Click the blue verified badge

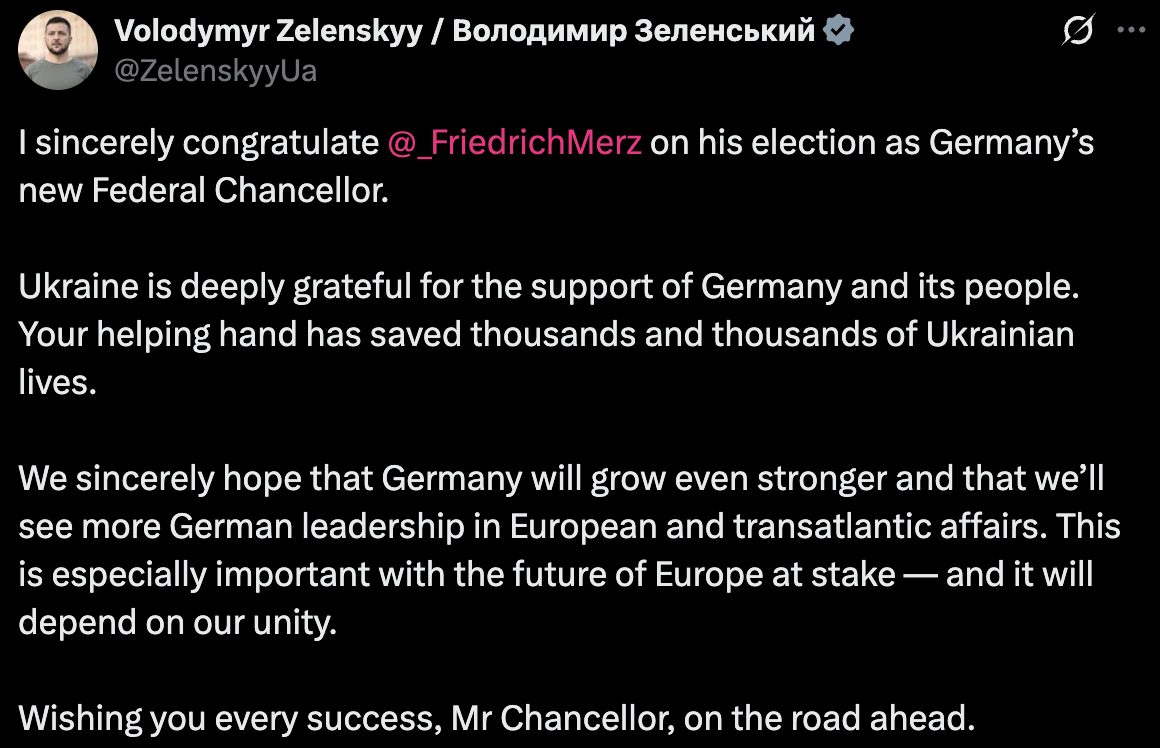tap(837, 32)
